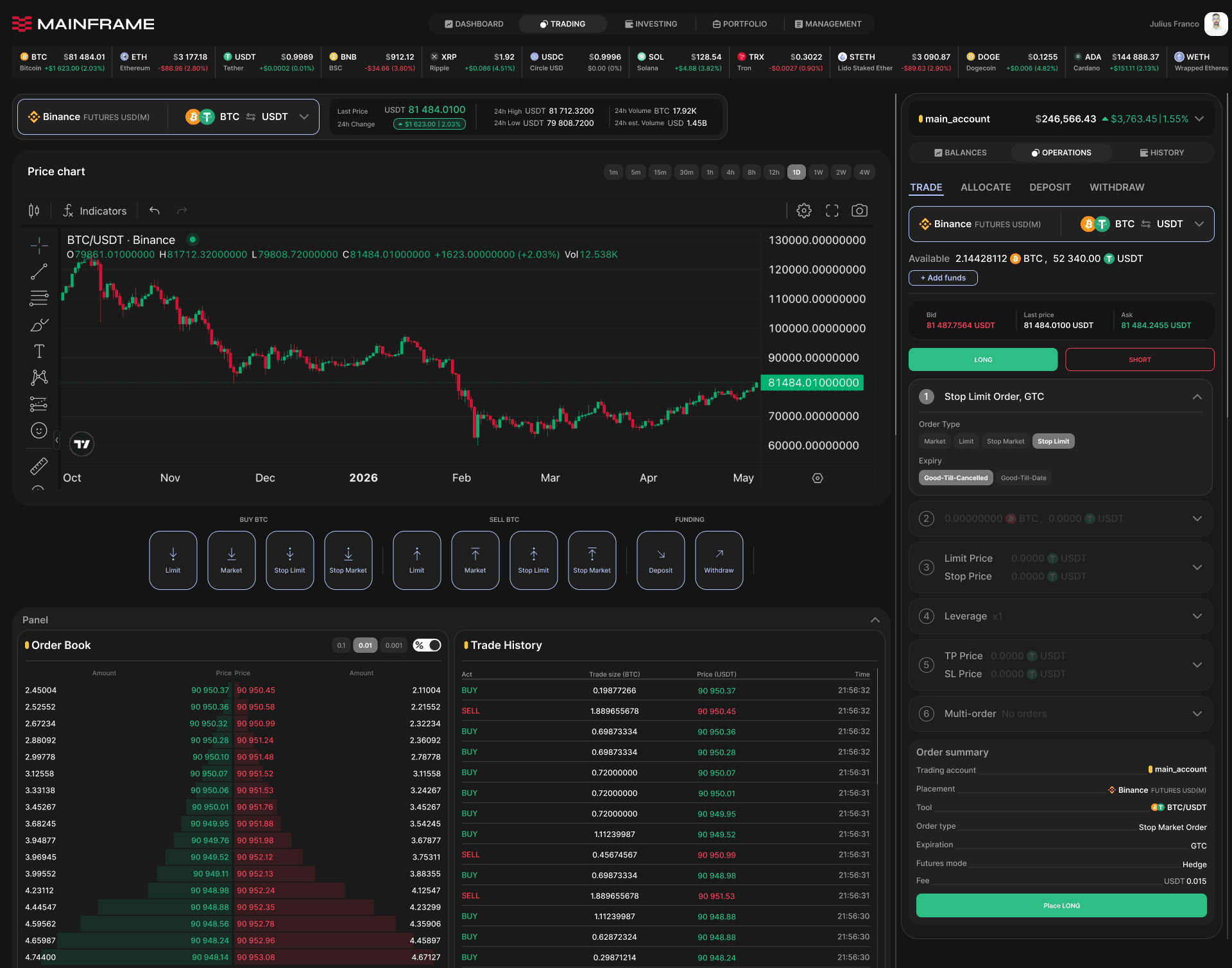Open the emoji icons tool
The width and height of the screenshot is (1232, 968).
point(39,430)
